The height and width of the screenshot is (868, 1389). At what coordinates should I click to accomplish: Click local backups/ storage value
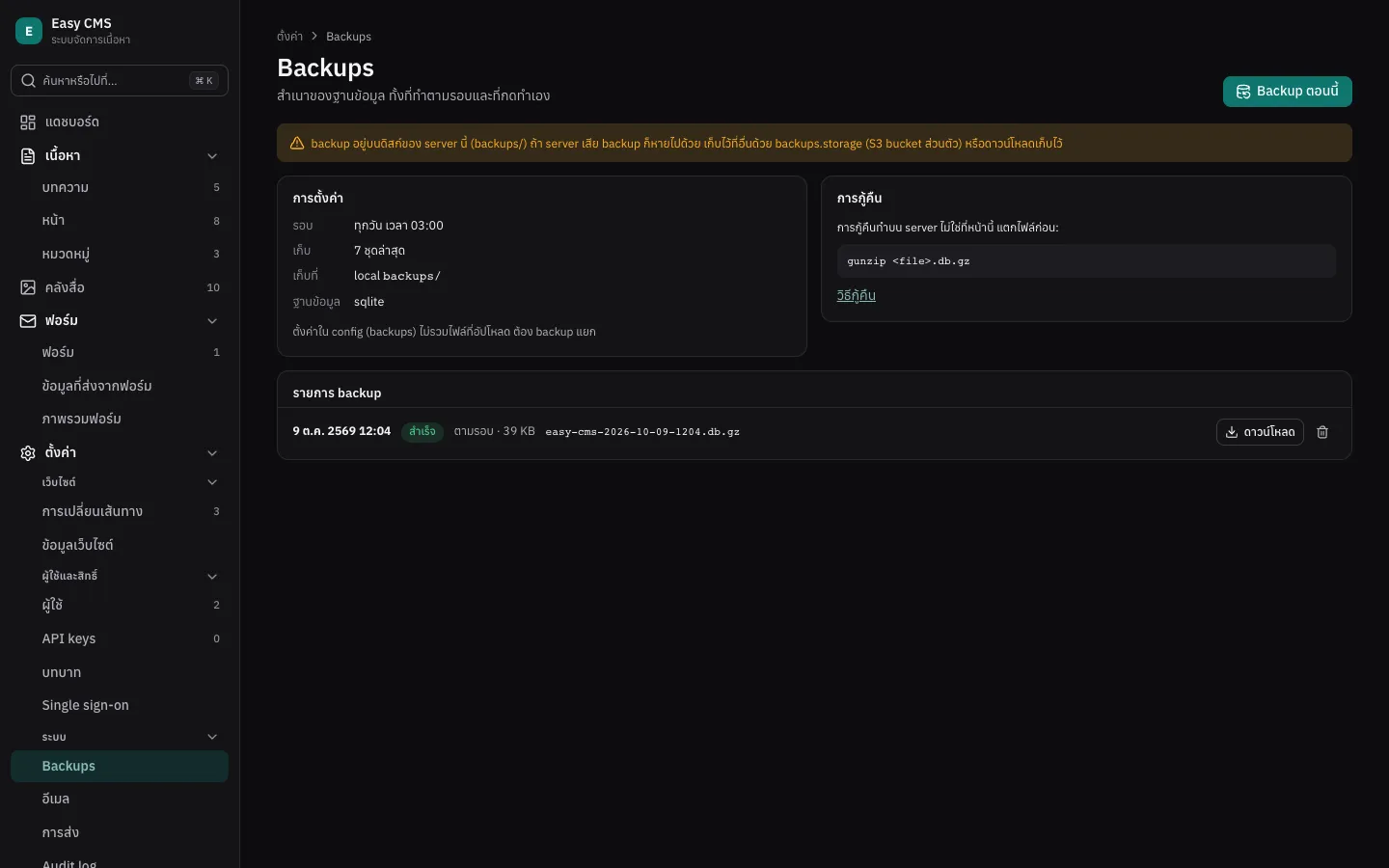(397, 276)
